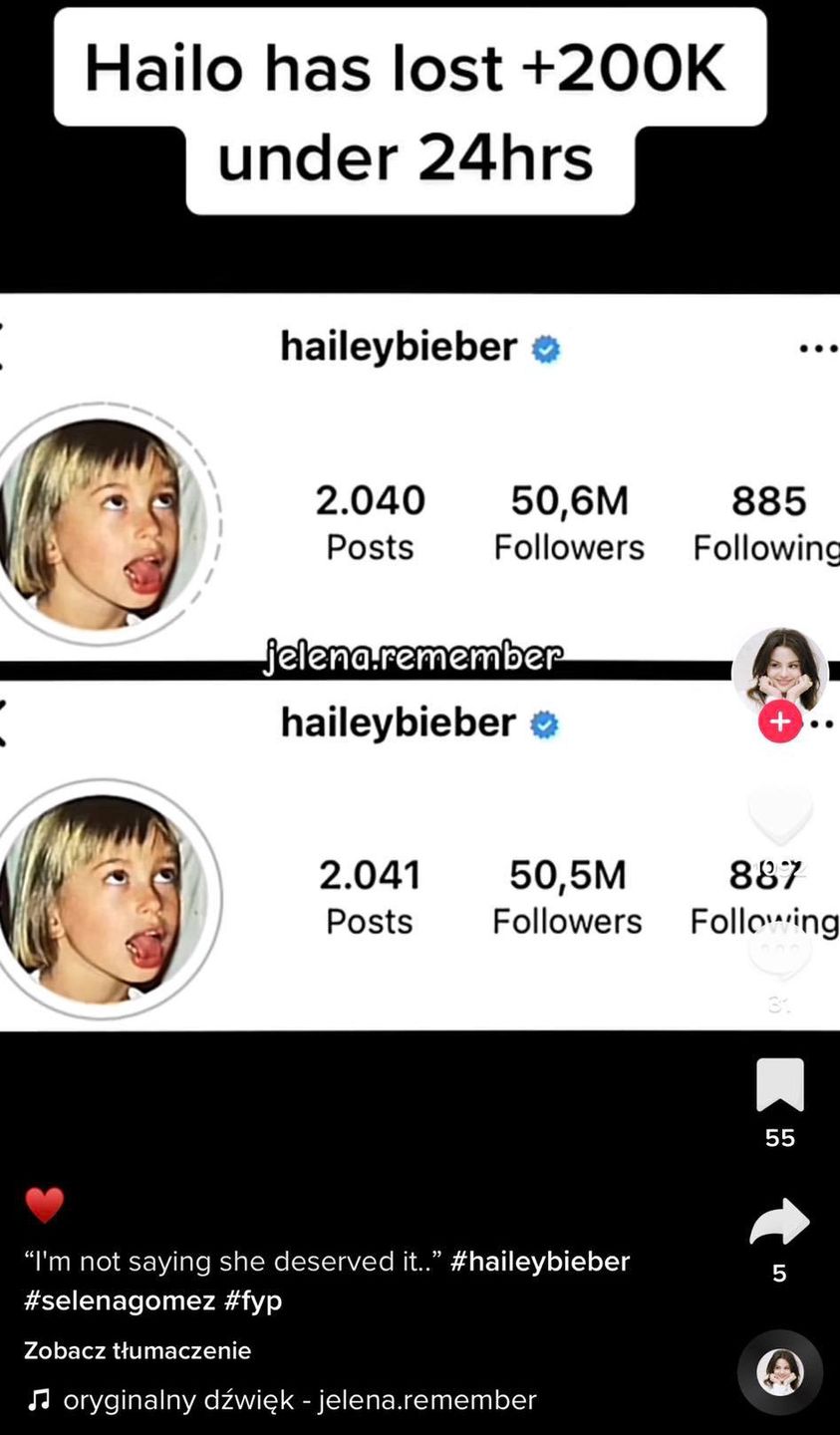The height and width of the screenshot is (1435, 840).
Task: Tap the jelena.remember watermark text
Action: [x=413, y=658]
